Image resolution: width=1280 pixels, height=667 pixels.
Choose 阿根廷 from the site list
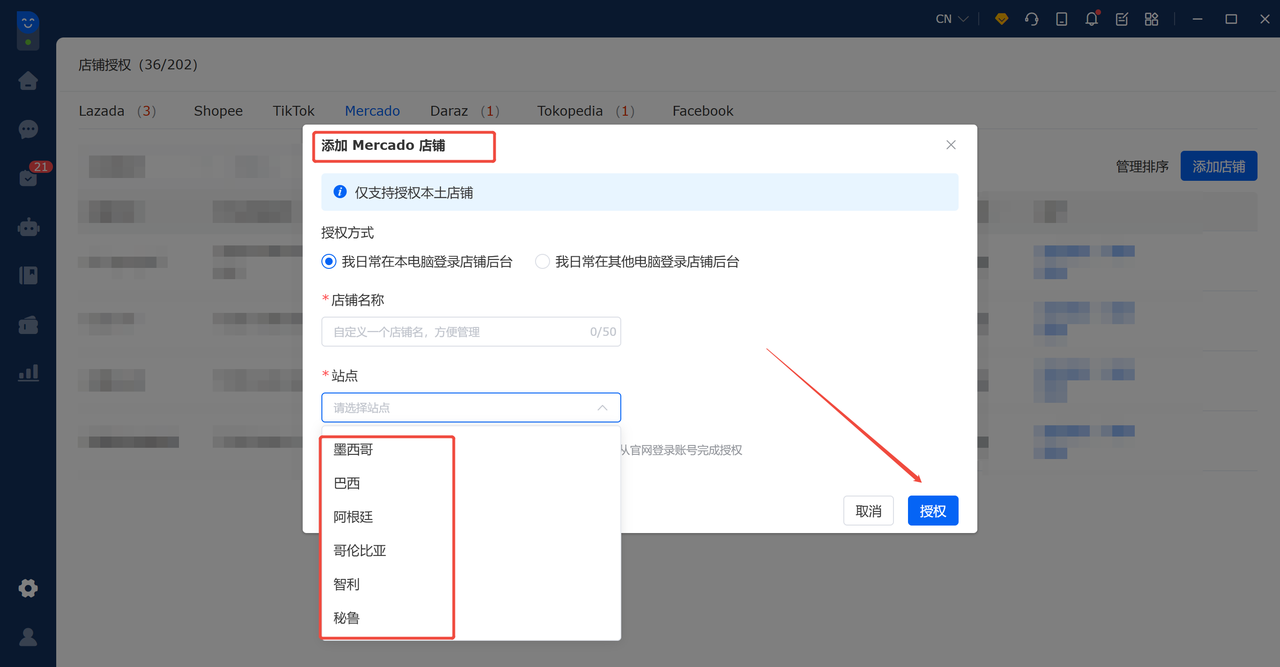pyautogui.click(x=471, y=517)
